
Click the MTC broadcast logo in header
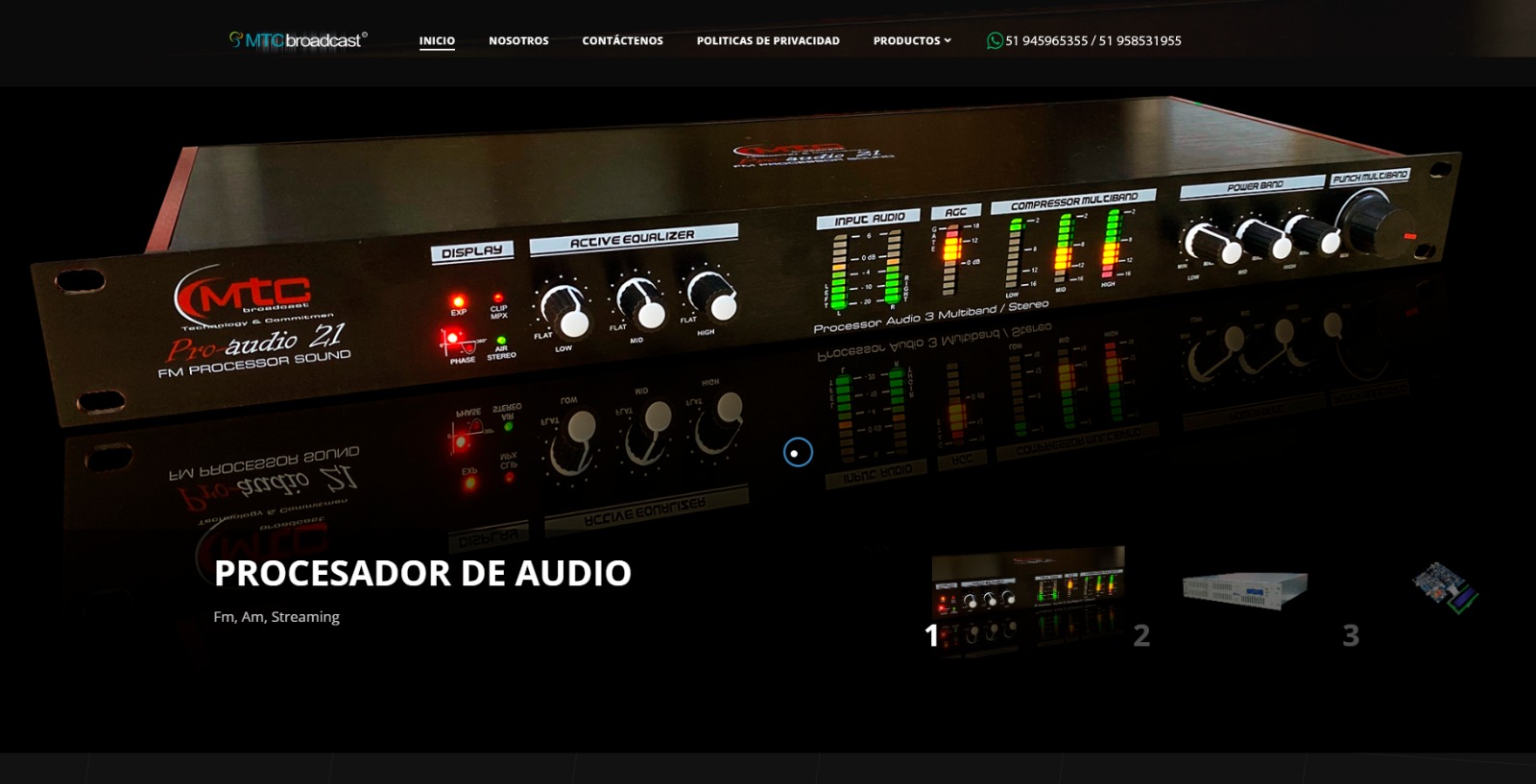pos(298,40)
